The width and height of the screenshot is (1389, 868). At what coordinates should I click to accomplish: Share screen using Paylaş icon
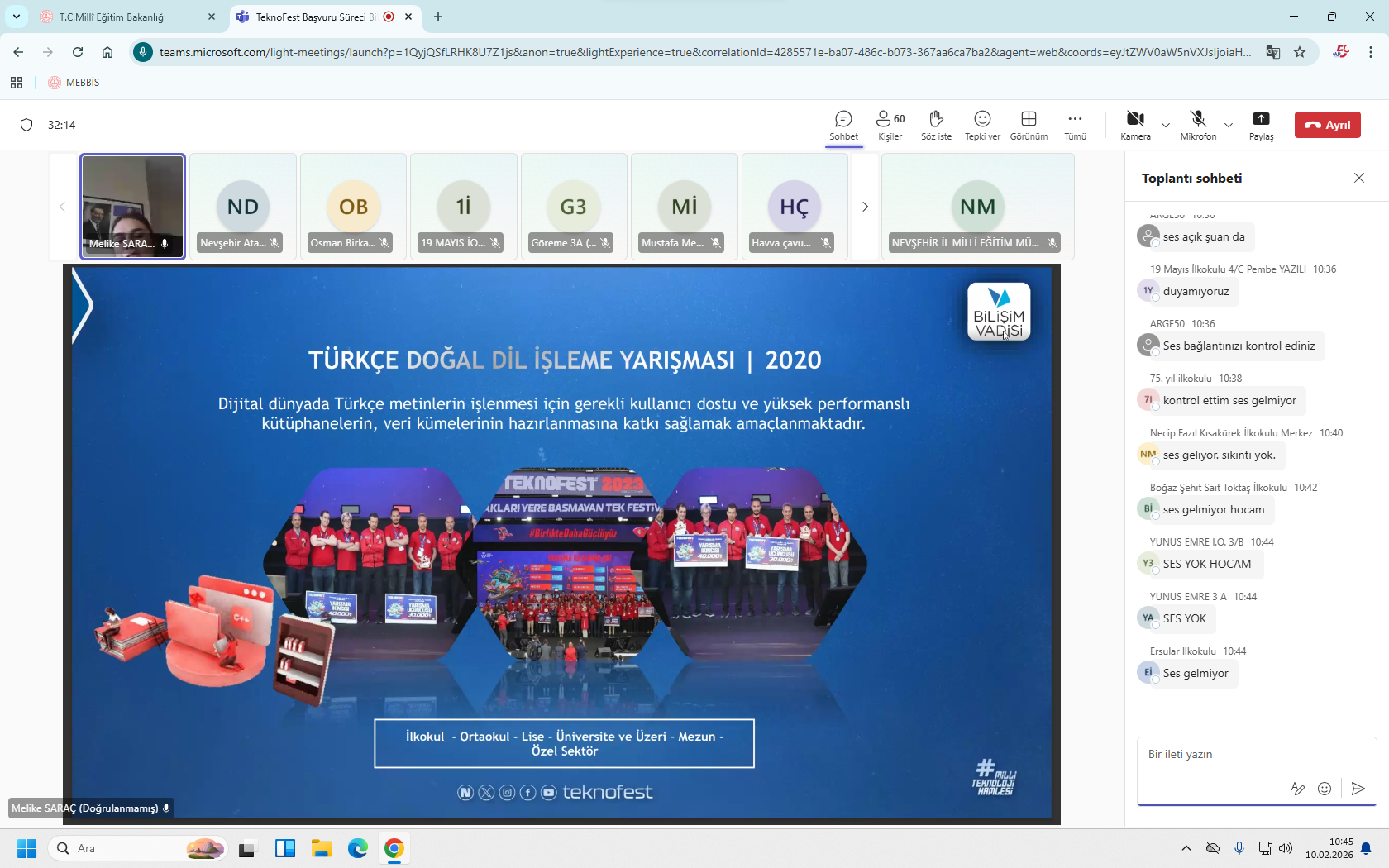[1261, 125]
